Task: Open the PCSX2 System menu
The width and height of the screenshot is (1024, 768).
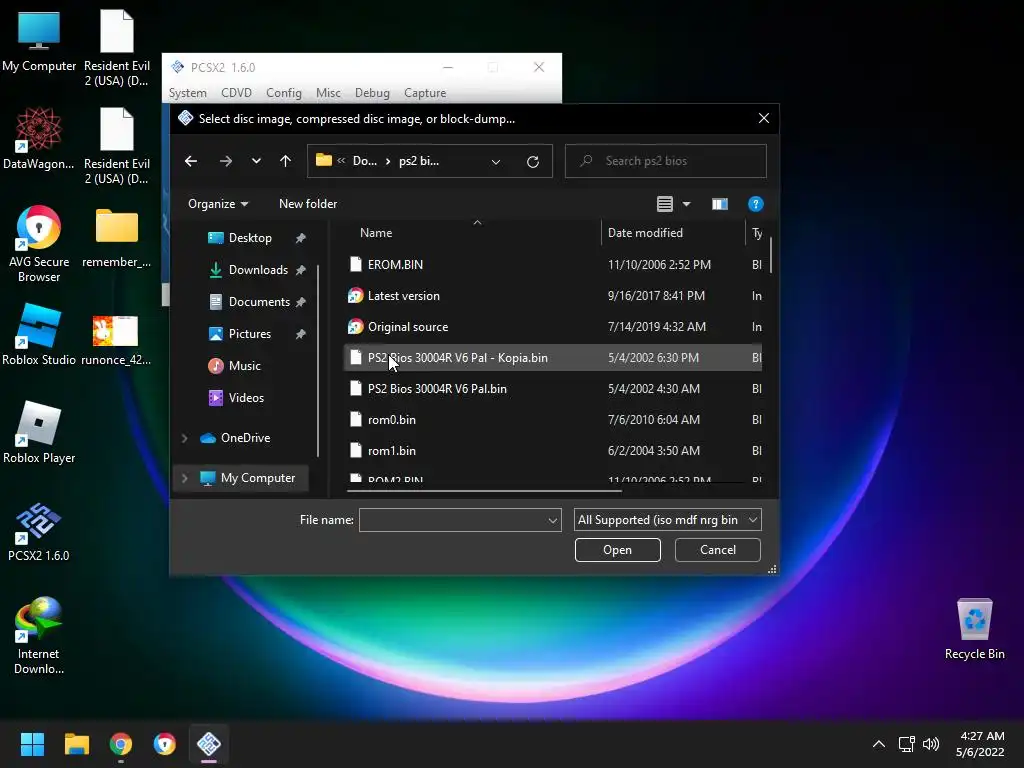Action: coord(187,93)
